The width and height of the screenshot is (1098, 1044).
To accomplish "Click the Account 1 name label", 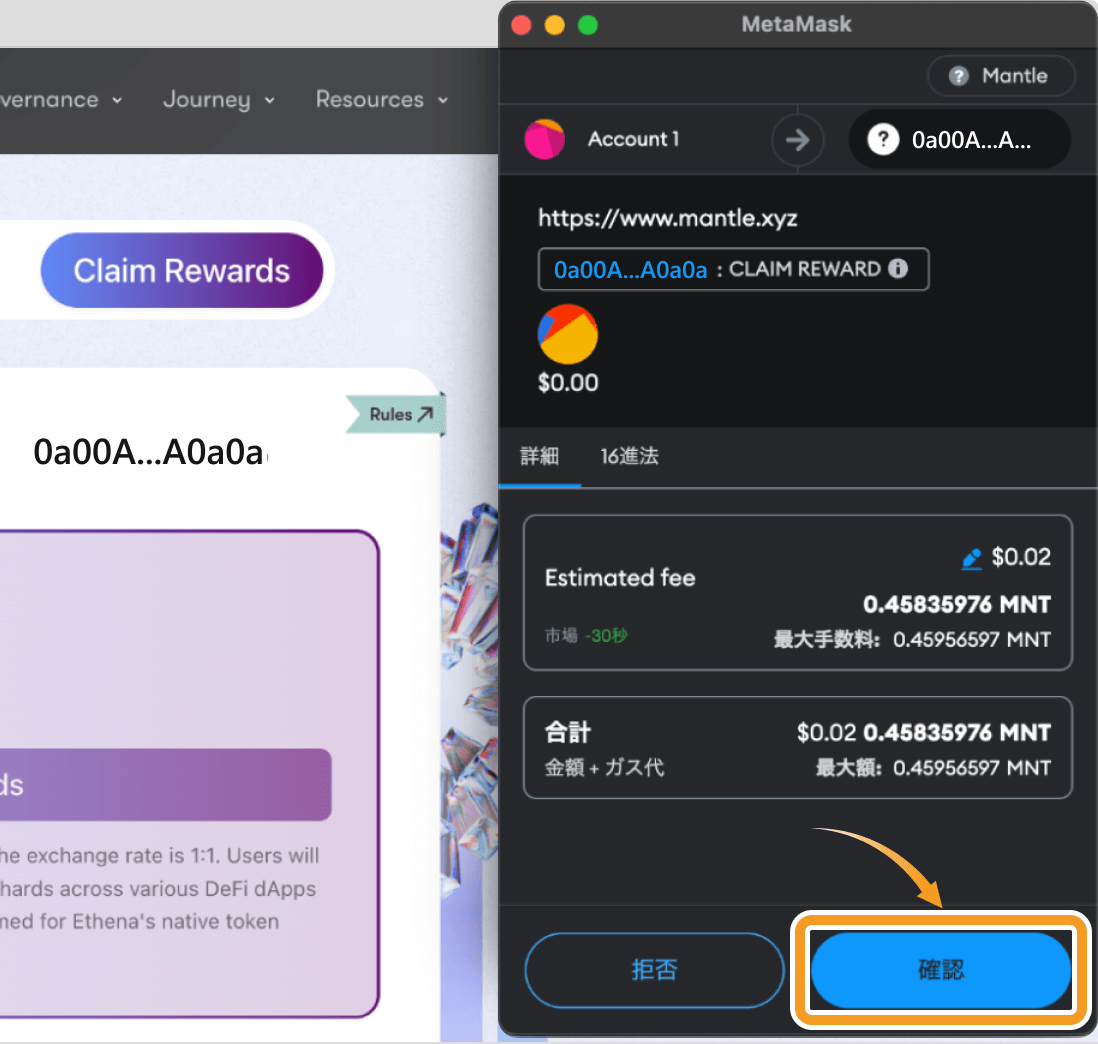I will 633,139.
